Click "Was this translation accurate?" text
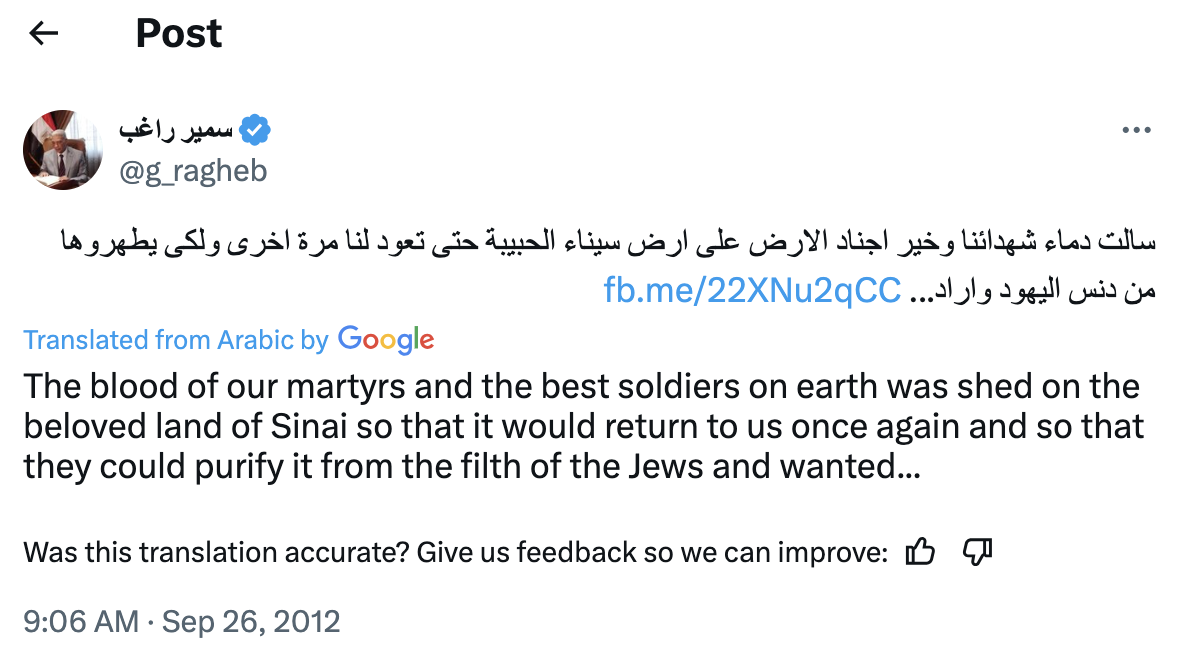The image size is (1183, 663). 215,552
